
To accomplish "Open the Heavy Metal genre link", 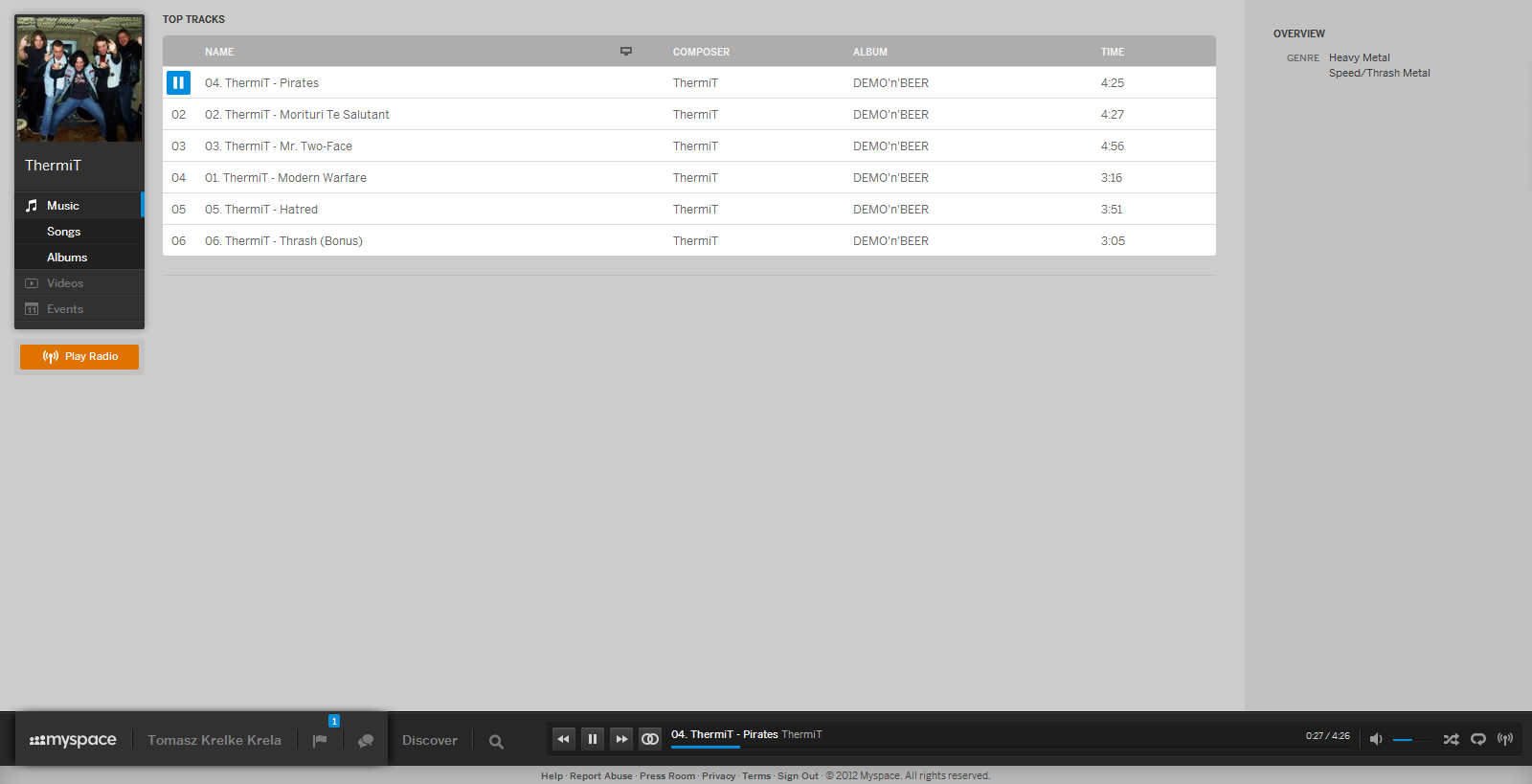I will pos(1360,57).
